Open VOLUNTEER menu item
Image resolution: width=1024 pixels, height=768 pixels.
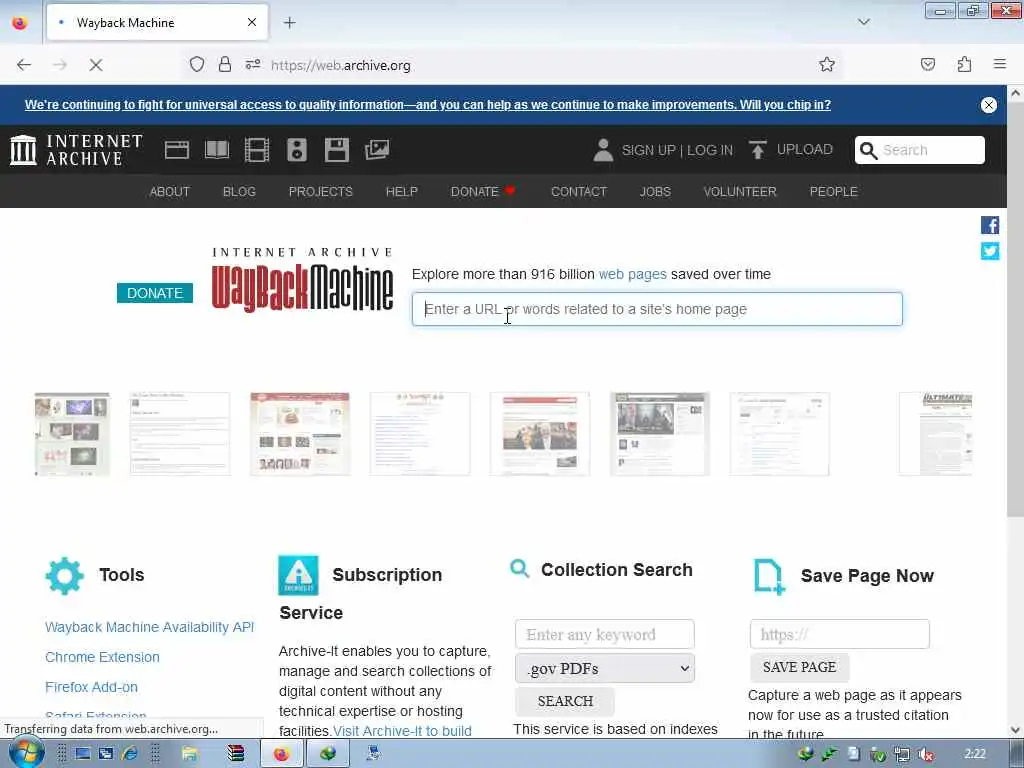pos(740,191)
